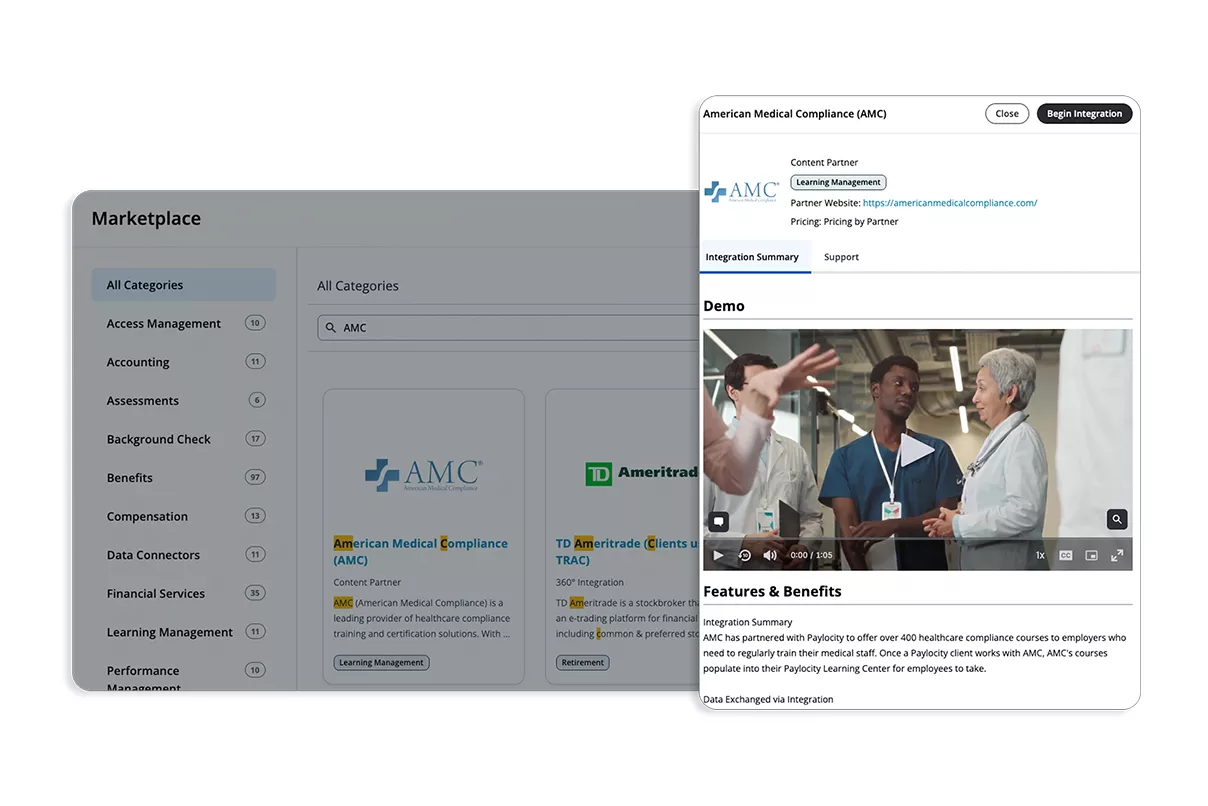Click the large center play button
Screen dimensions: 1208x806
pyautogui.click(x=917, y=450)
